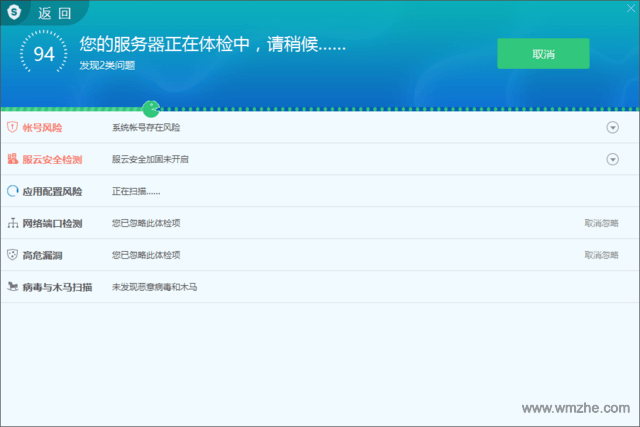Click 取消忽略 for 高危漏洞
Viewport: 640px width, 427px height.
coord(601,255)
